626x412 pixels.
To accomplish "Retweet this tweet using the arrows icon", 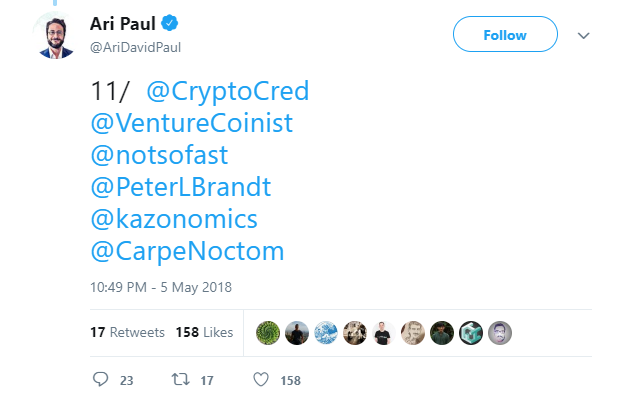I will 183,380.
